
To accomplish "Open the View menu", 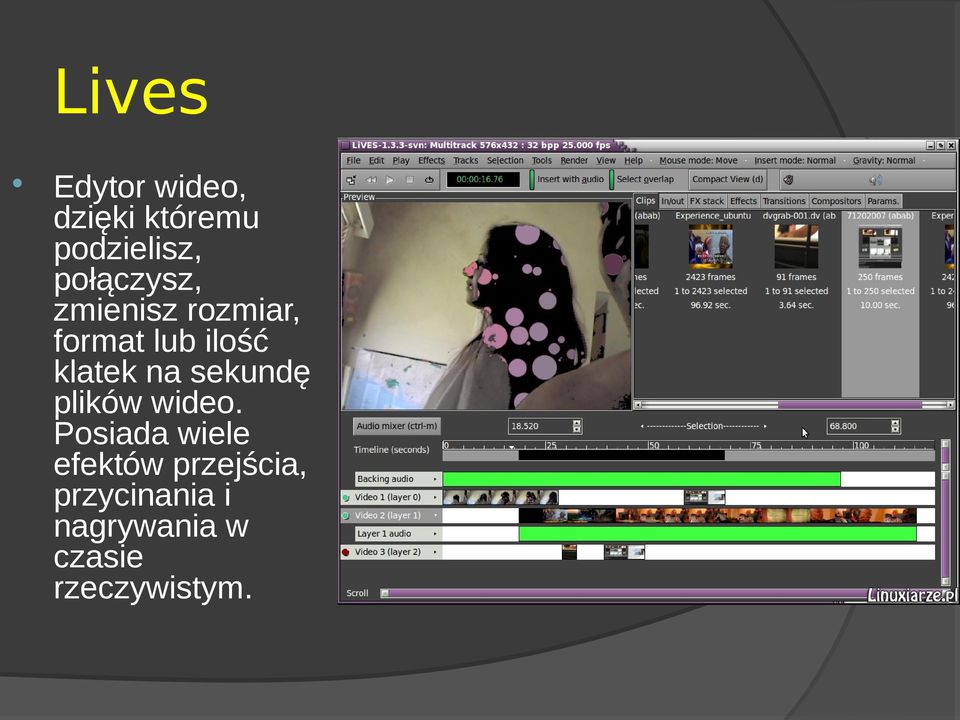I will click(606, 160).
